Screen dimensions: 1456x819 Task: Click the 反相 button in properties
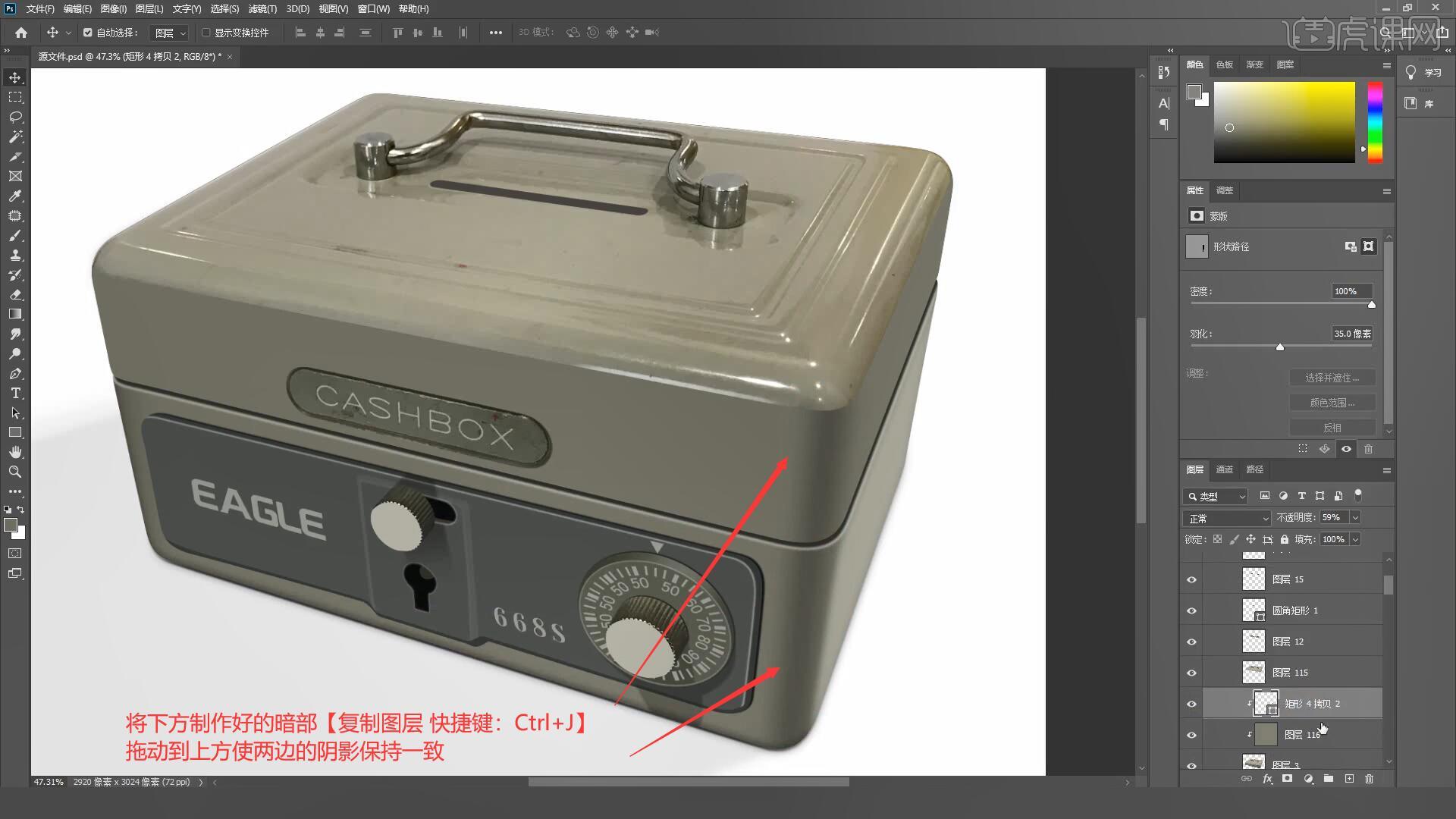1332,428
